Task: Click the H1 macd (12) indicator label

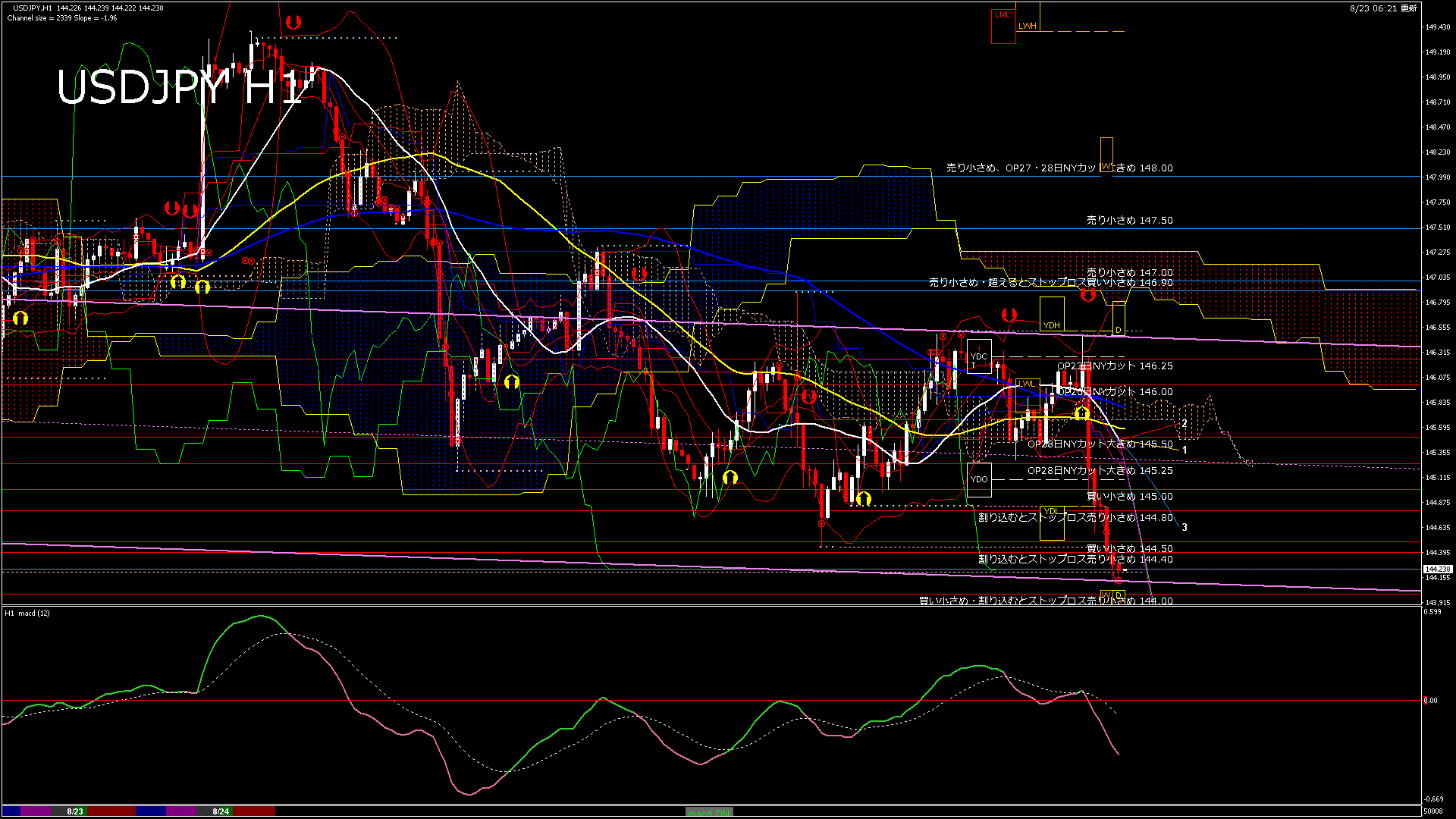Action: coord(28,613)
